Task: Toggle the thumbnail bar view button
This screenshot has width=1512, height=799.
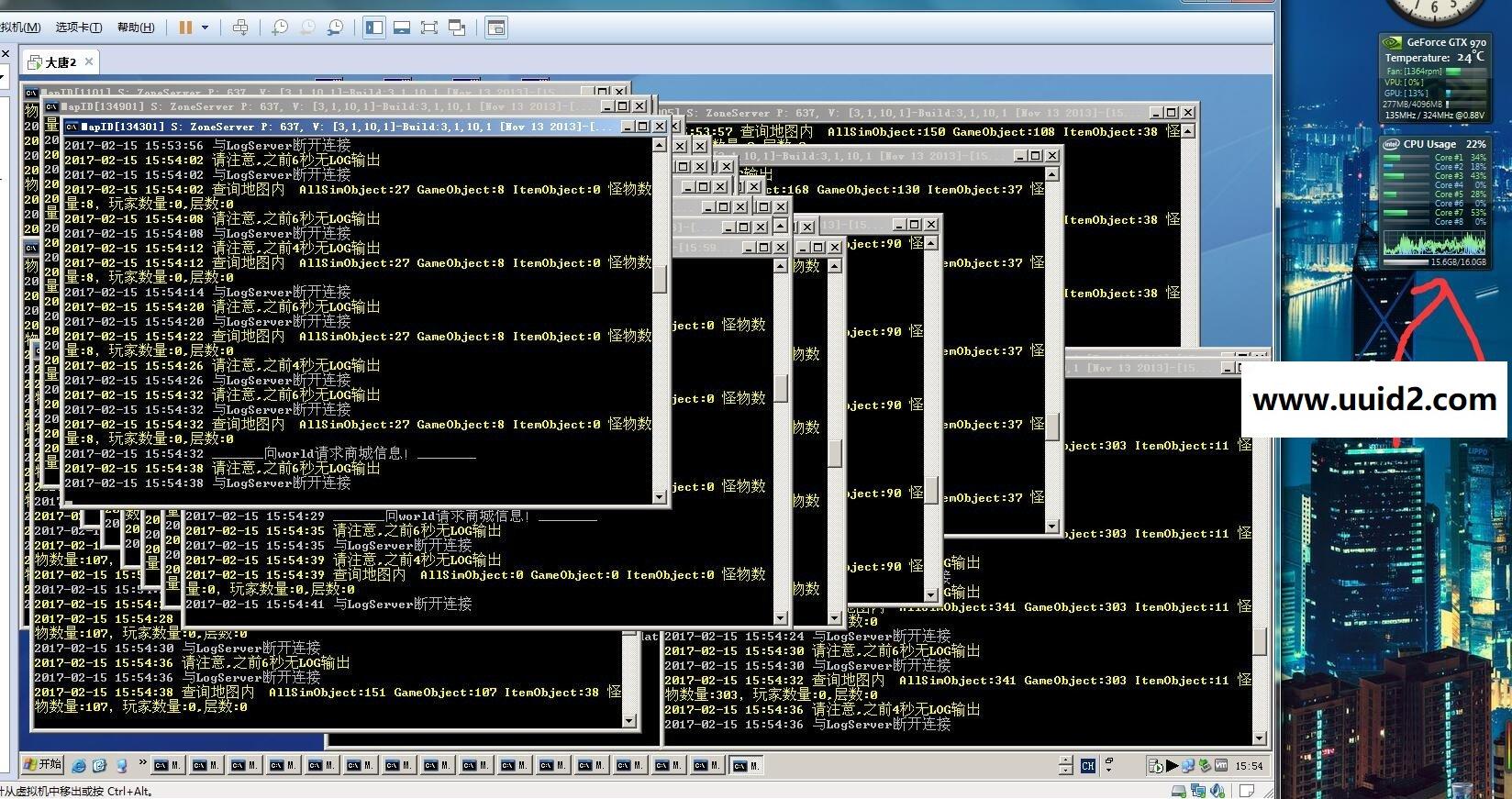Action: (x=401, y=28)
